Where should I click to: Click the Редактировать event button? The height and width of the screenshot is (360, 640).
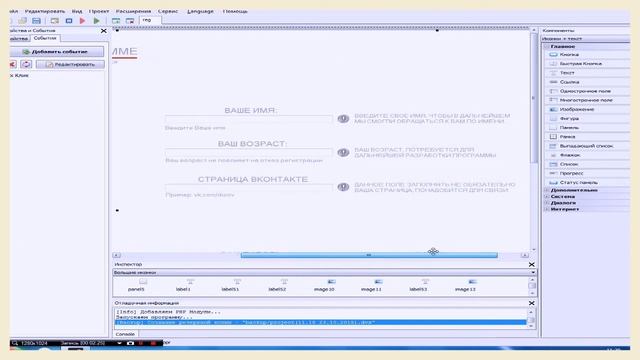[x=70, y=64]
